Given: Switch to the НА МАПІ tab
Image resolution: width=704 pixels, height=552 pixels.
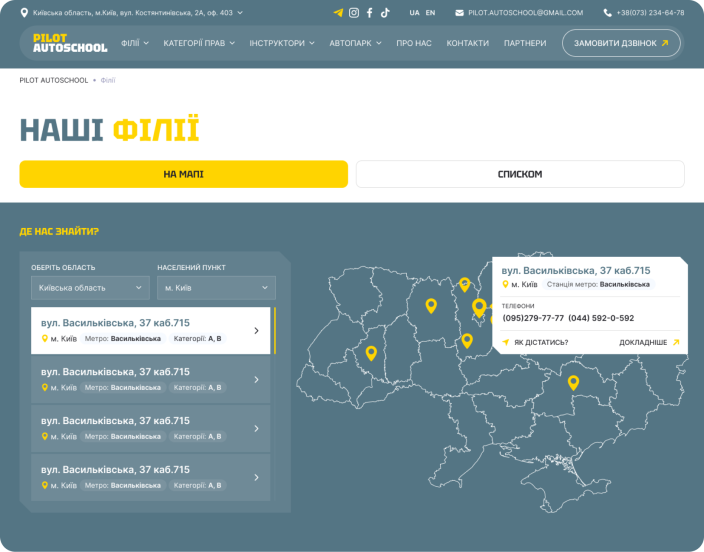Looking at the screenshot, I should pyautogui.click(x=184, y=174).
